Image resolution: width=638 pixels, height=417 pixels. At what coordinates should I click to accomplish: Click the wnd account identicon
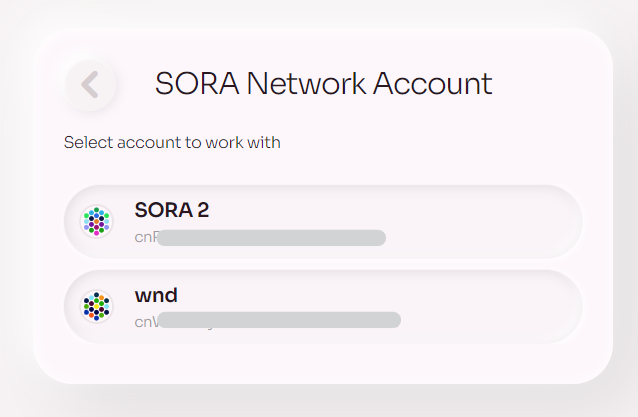96,306
